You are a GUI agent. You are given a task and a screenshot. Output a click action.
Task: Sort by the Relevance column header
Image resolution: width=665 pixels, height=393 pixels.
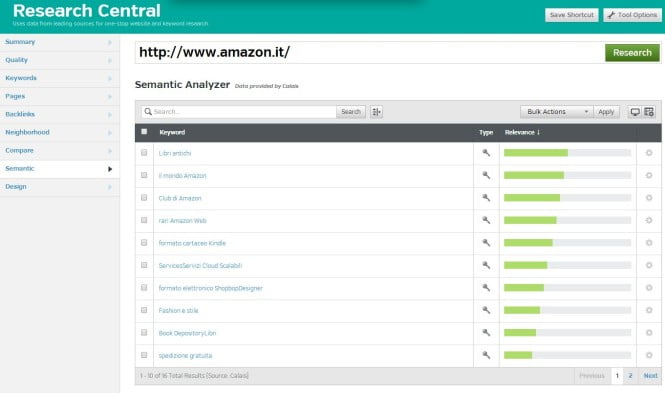[x=522, y=132]
